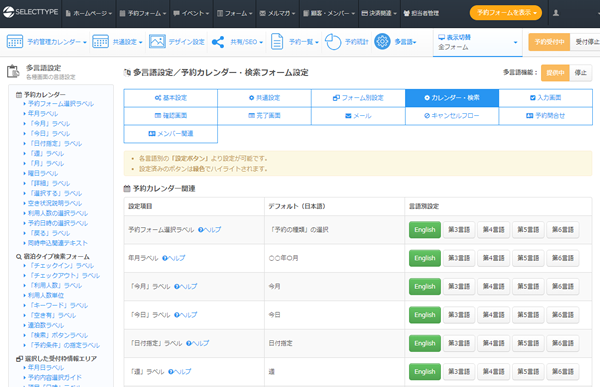Select the キャンセルフロー tab
The image size is (600, 387).
pyautogui.click(x=452, y=116)
